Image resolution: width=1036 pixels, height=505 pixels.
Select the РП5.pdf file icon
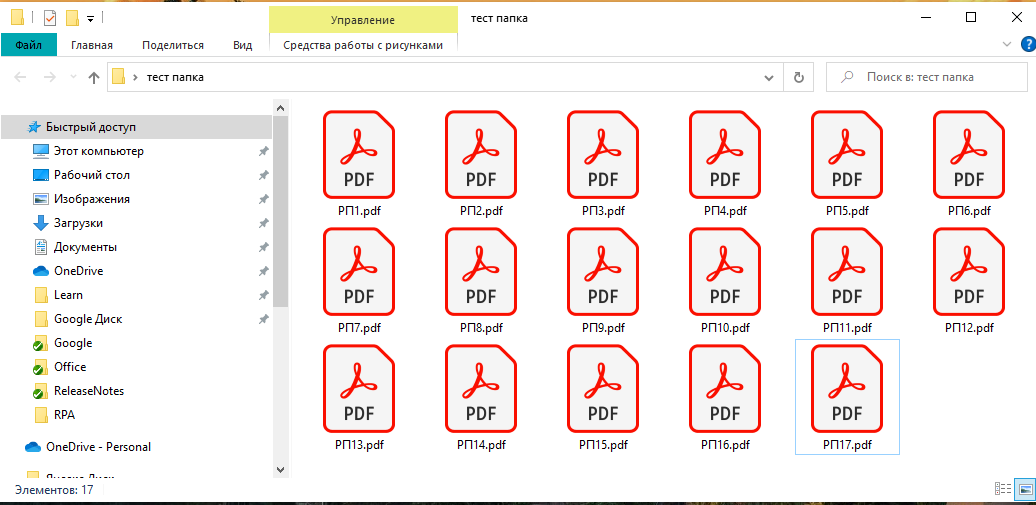[847, 155]
